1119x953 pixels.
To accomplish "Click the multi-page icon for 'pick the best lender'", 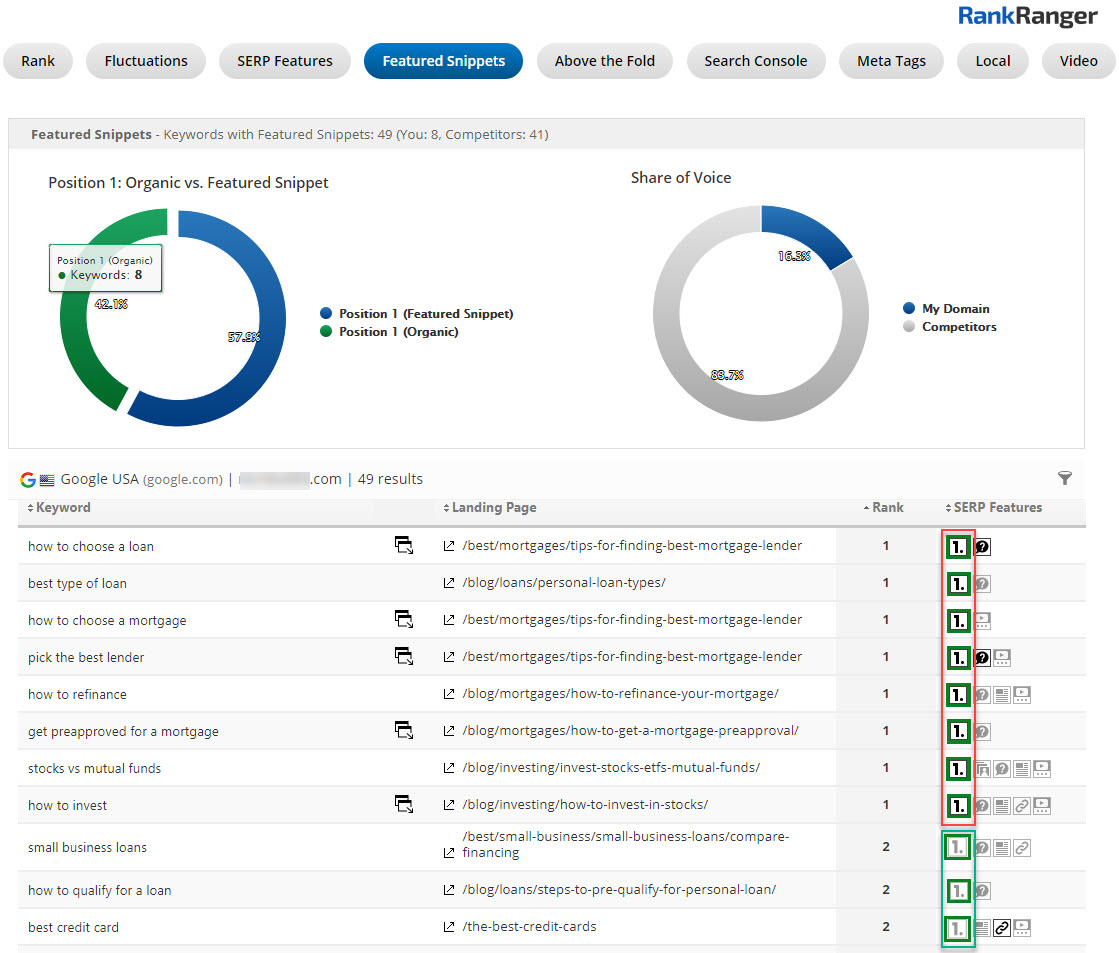I will coord(404,656).
